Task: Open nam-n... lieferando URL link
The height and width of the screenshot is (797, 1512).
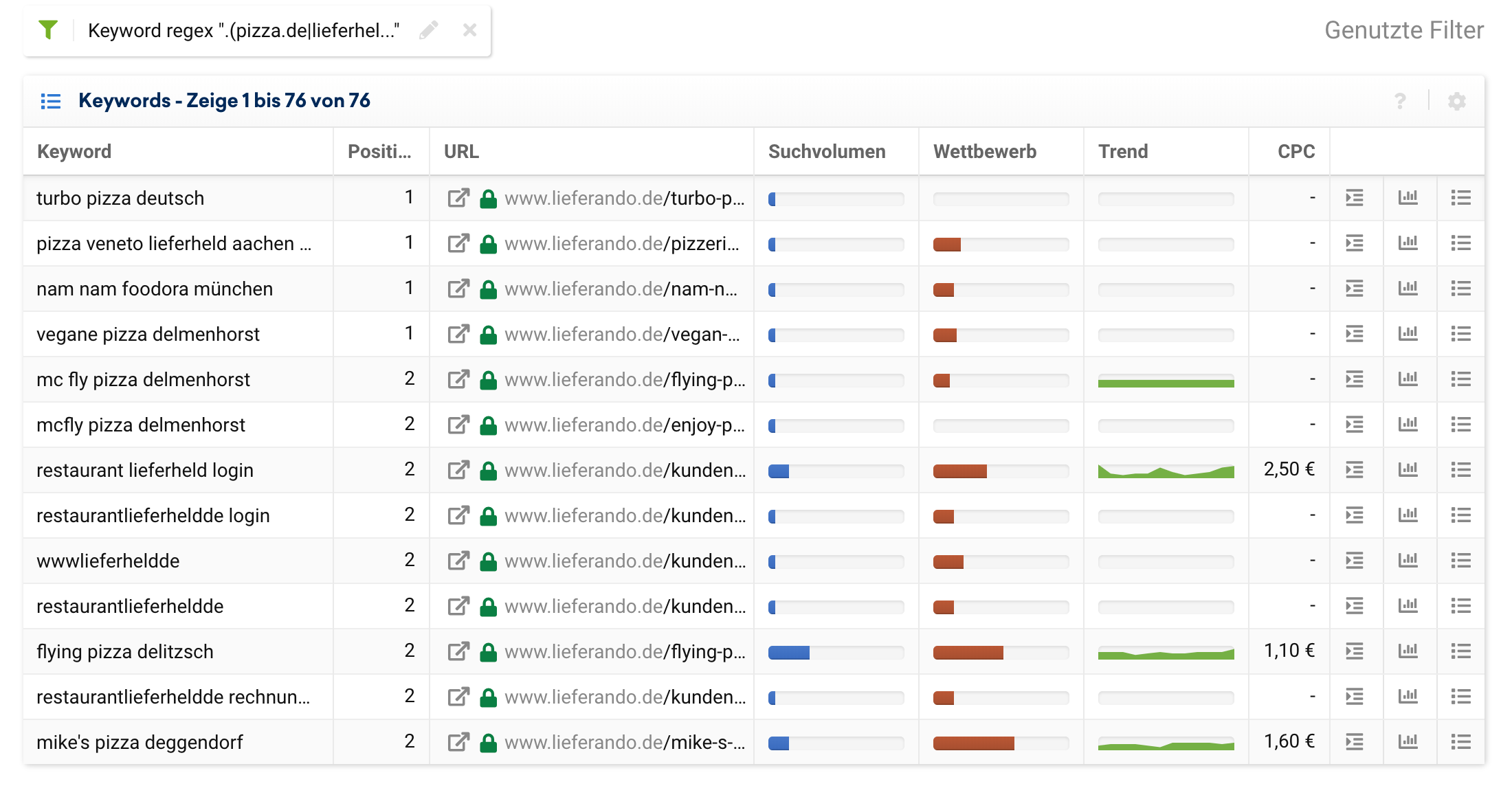Action: click(x=621, y=289)
